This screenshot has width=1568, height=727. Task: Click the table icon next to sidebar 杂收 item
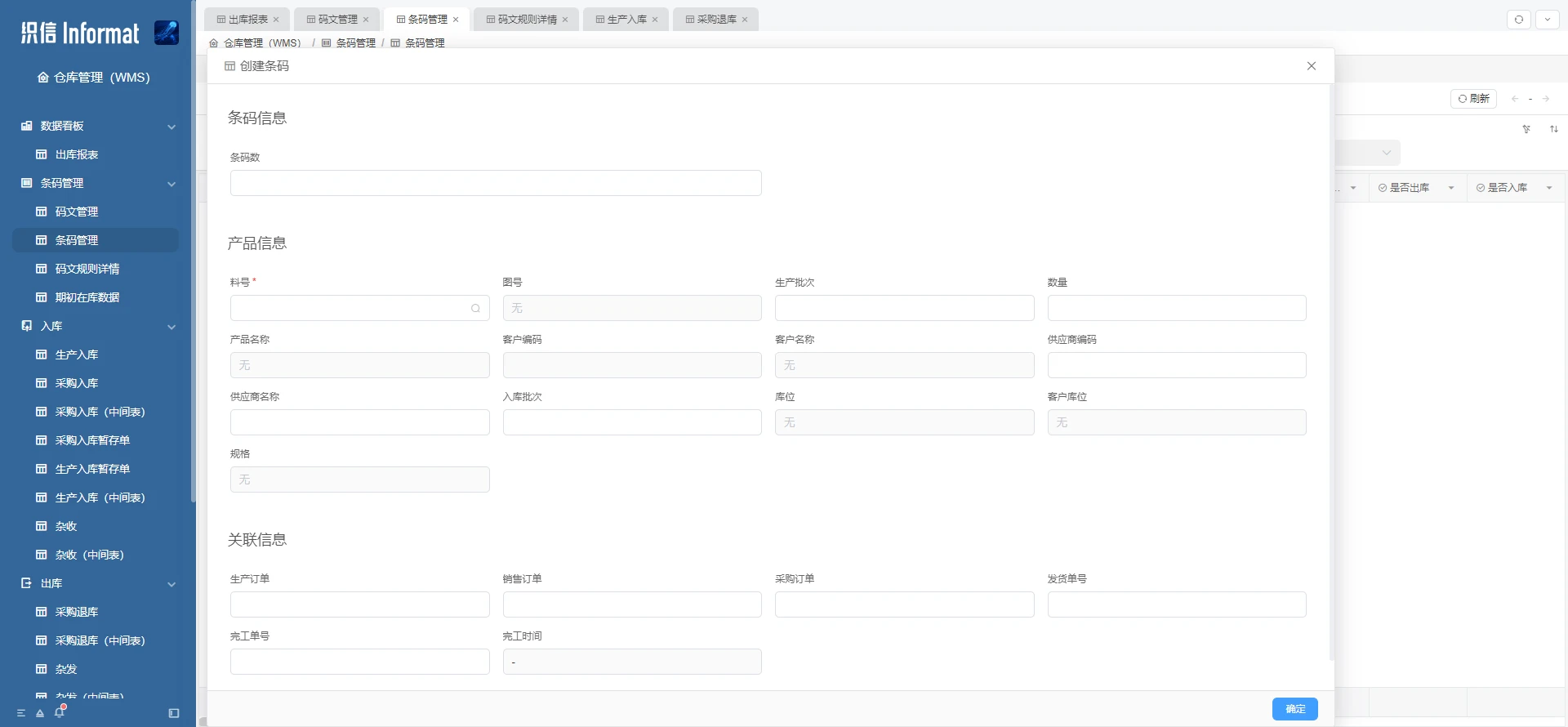point(42,526)
